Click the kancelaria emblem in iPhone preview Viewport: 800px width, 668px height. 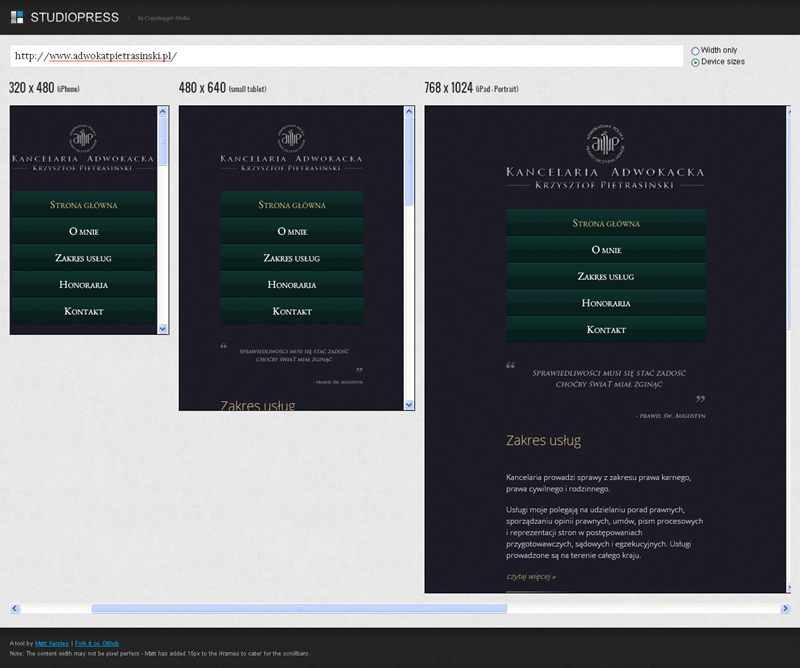click(x=82, y=139)
